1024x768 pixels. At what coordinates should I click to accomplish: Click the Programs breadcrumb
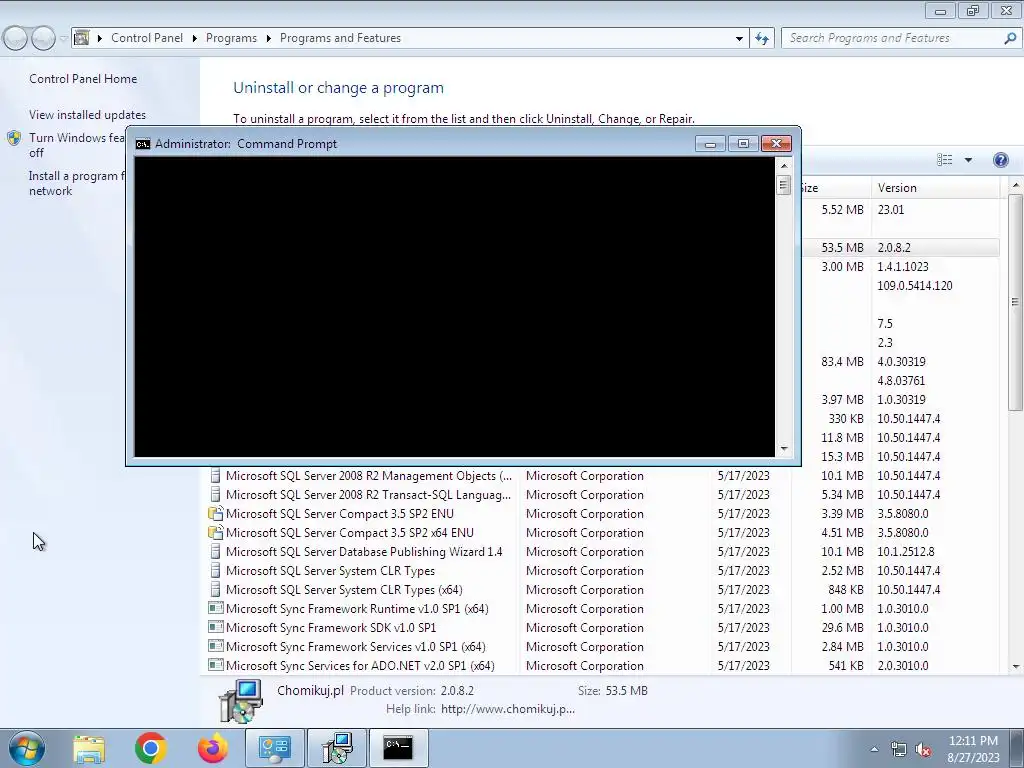231,38
